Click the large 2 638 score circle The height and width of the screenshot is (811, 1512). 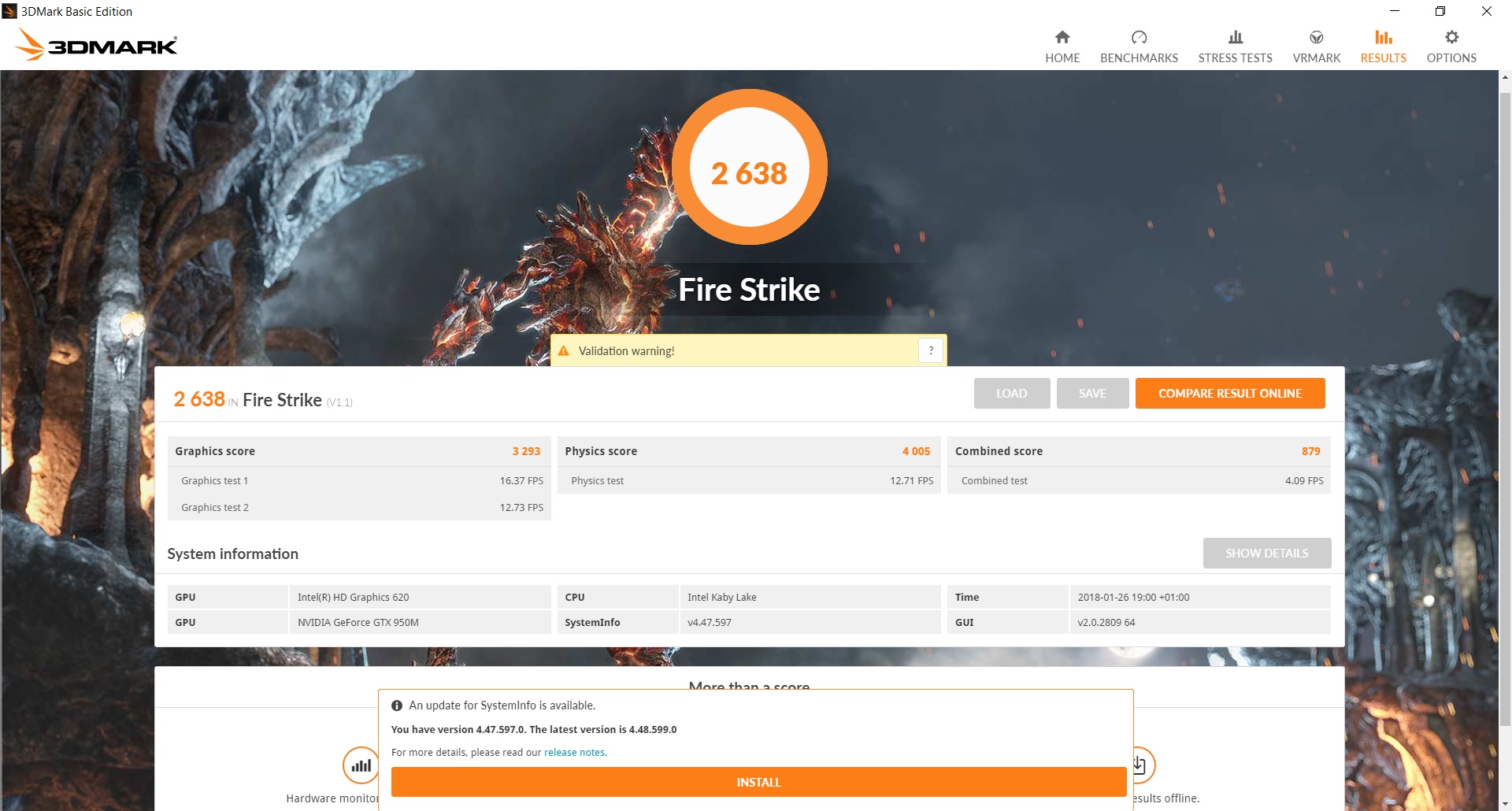pyautogui.click(x=749, y=167)
